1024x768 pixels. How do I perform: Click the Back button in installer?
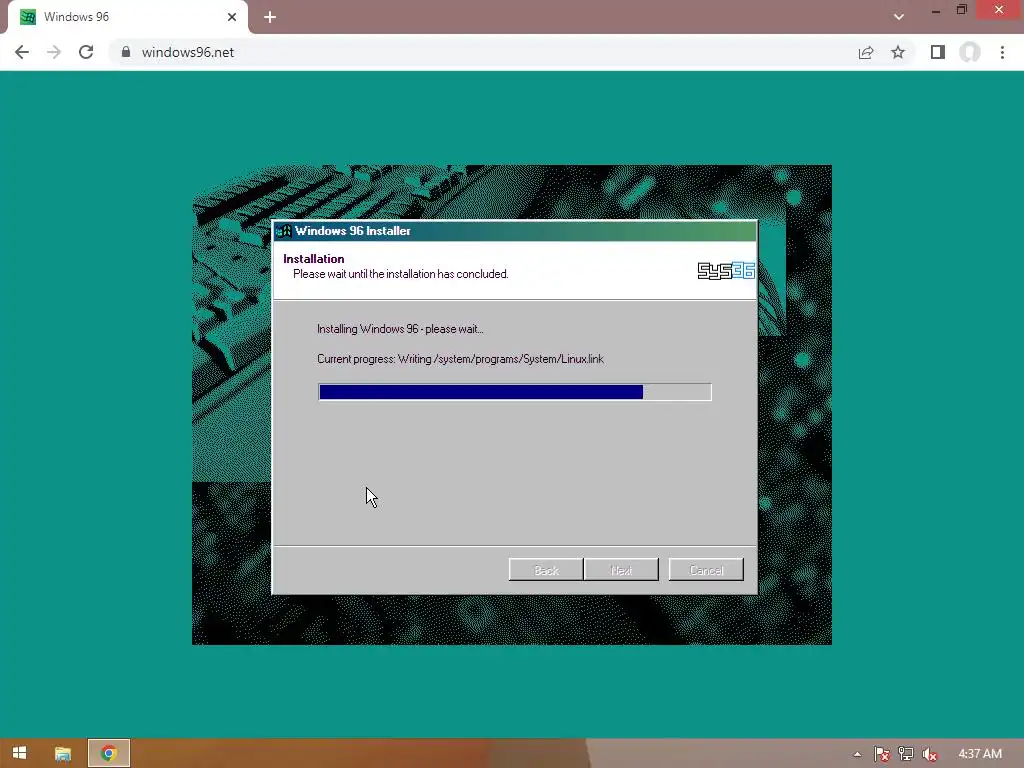(546, 569)
